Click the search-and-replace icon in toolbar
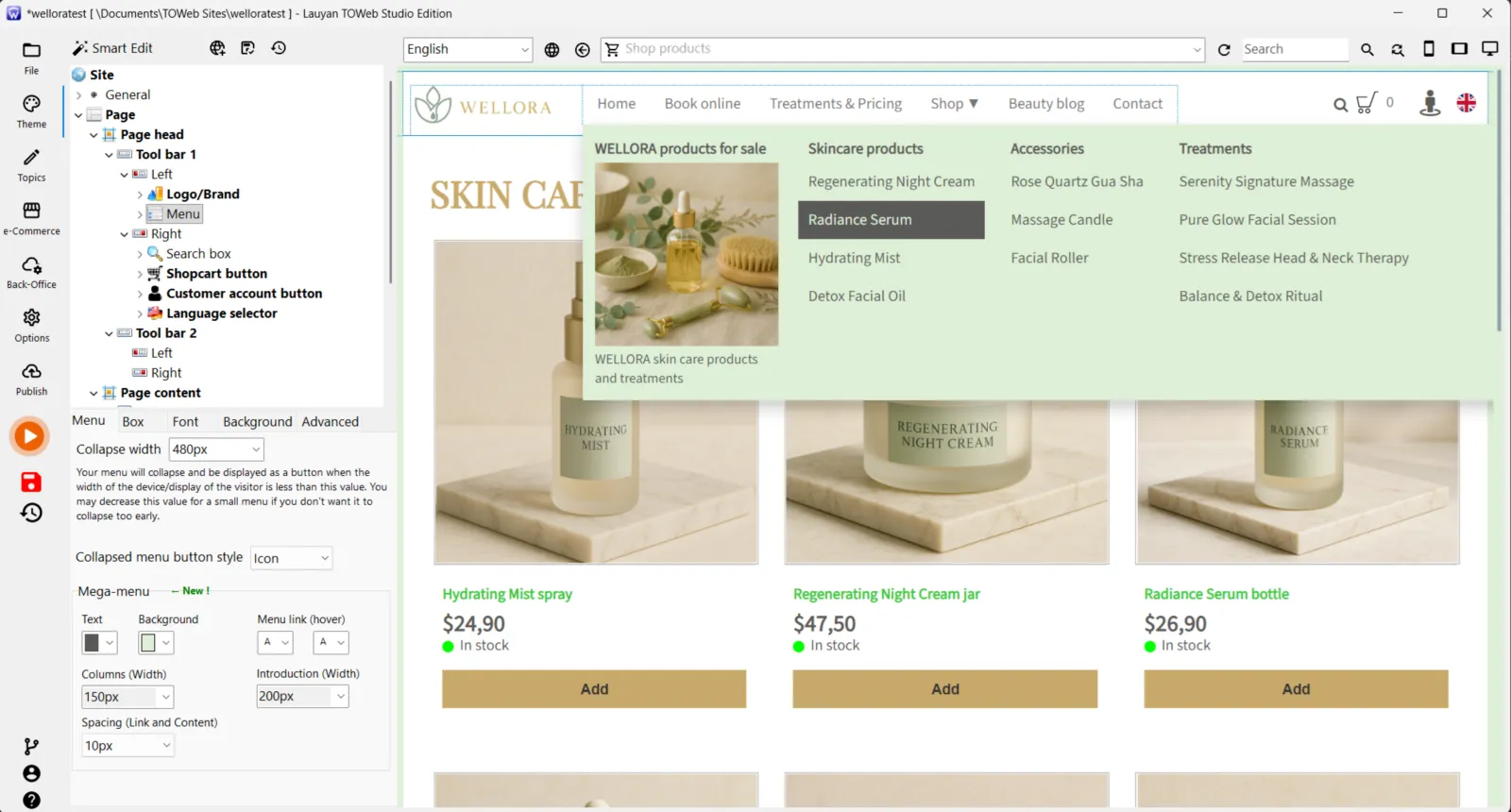Viewport: 1511px width, 812px height. pyautogui.click(x=1398, y=50)
